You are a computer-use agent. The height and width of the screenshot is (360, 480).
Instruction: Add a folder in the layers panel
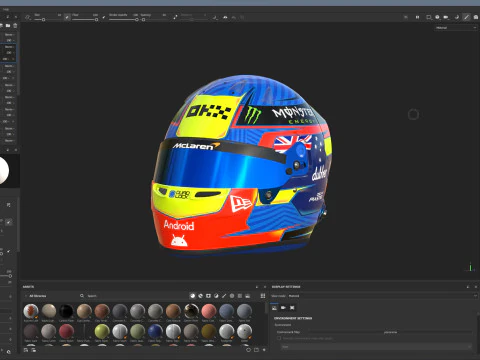[x=8, y=25]
